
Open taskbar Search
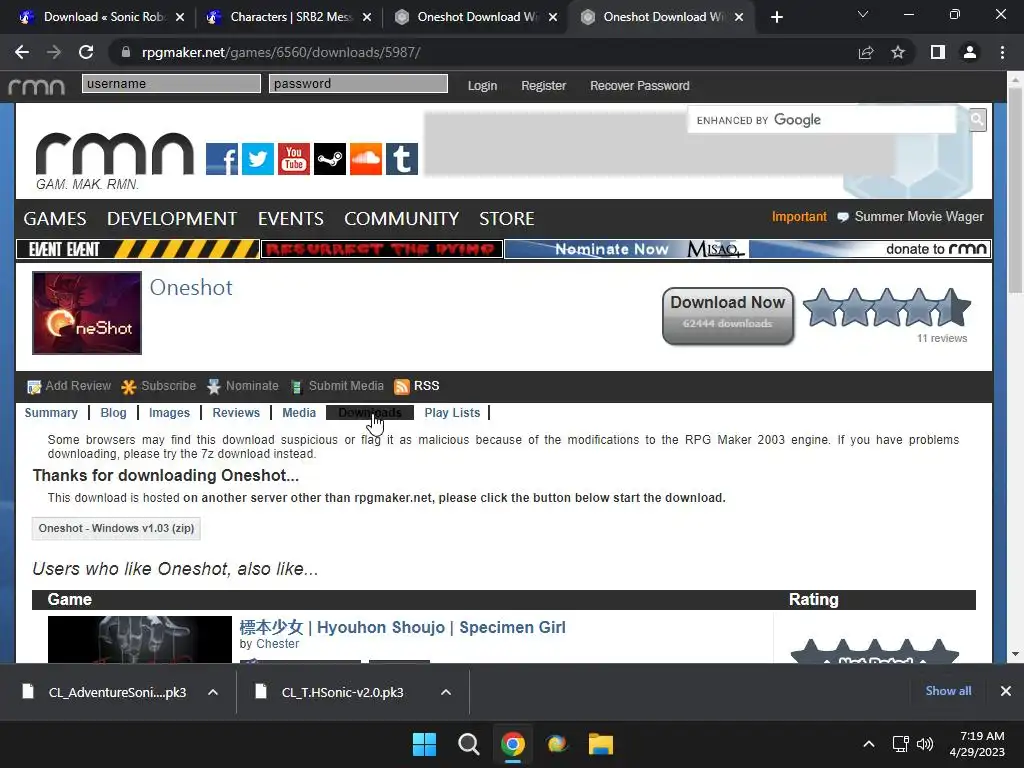pyautogui.click(x=468, y=744)
